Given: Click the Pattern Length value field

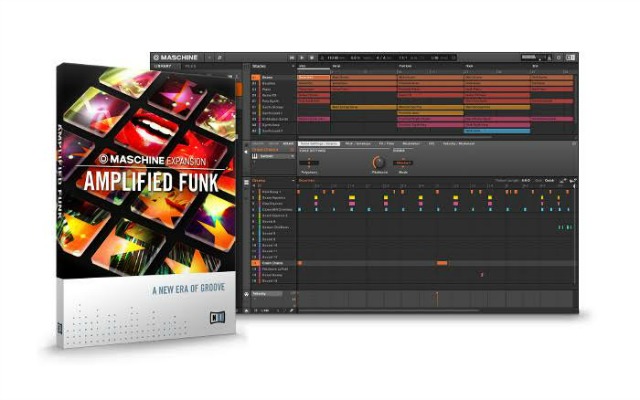Looking at the screenshot, I should point(526,180).
